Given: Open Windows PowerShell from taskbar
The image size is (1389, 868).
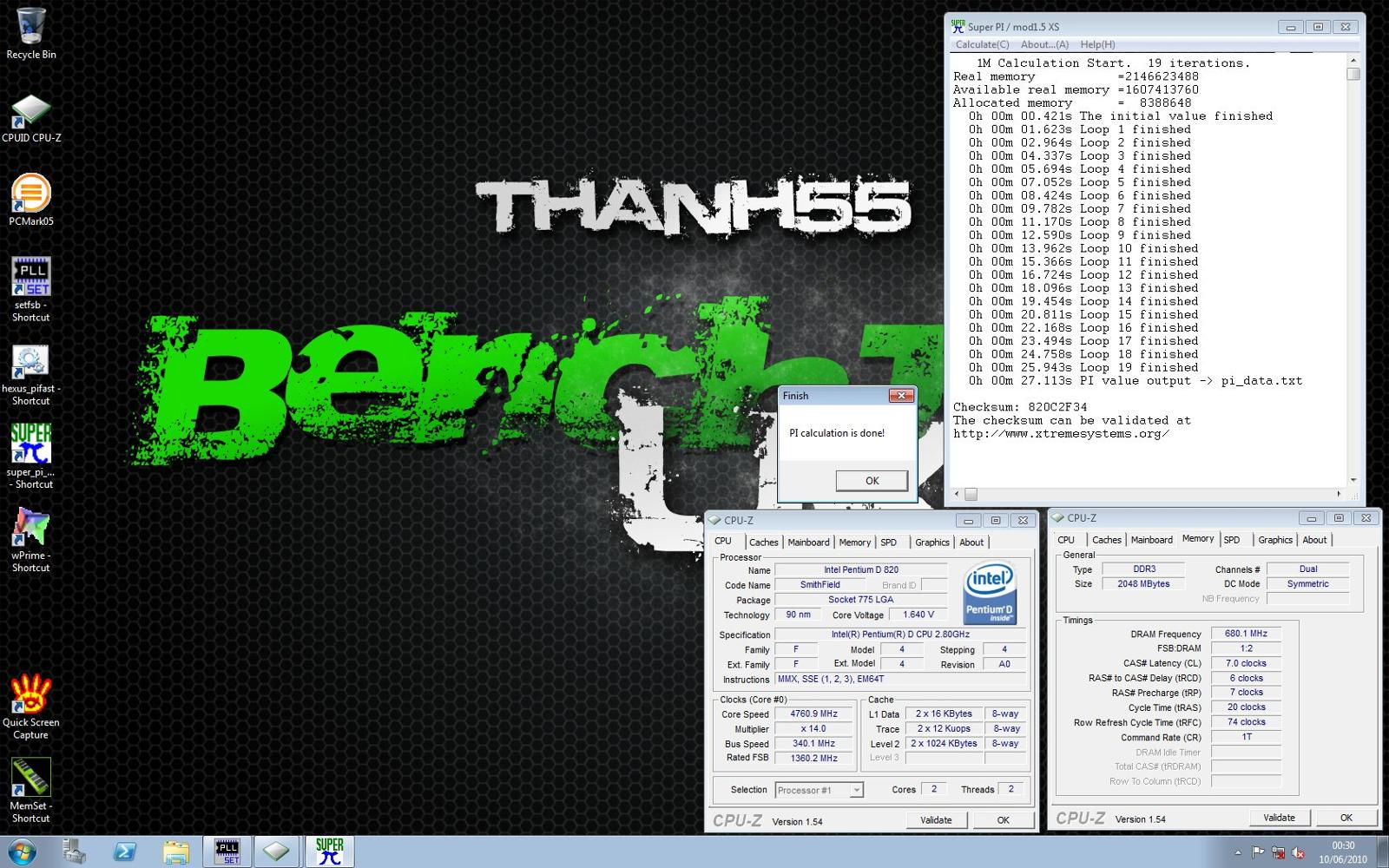Looking at the screenshot, I should click(x=125, y=852).
